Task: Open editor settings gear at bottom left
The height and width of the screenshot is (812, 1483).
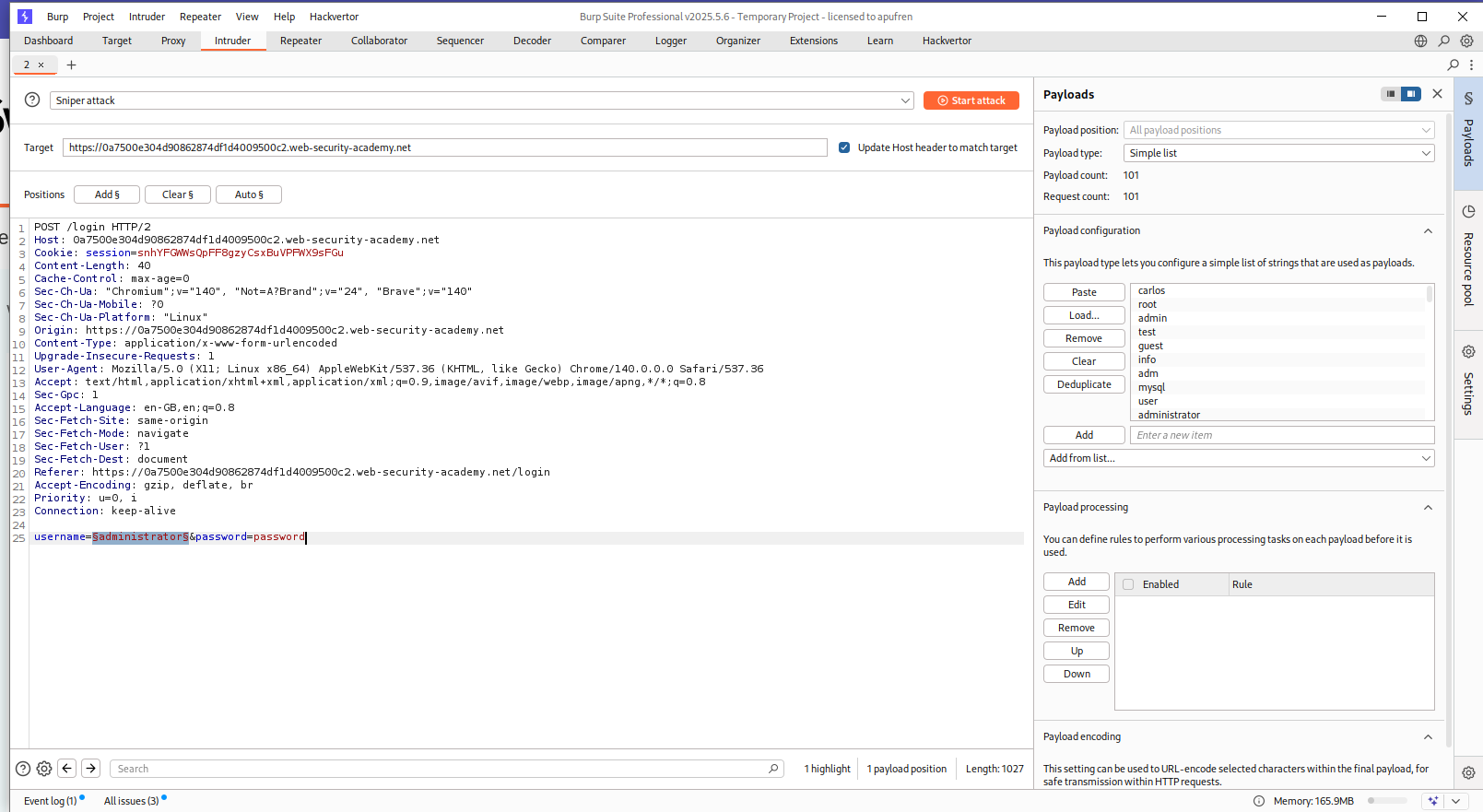Action: point(44,769)
